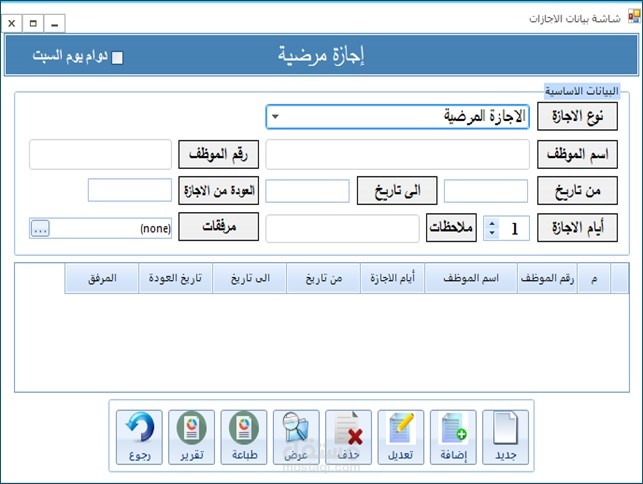Increase أيام الاجازة with up arrow

(x=492, y=223)
